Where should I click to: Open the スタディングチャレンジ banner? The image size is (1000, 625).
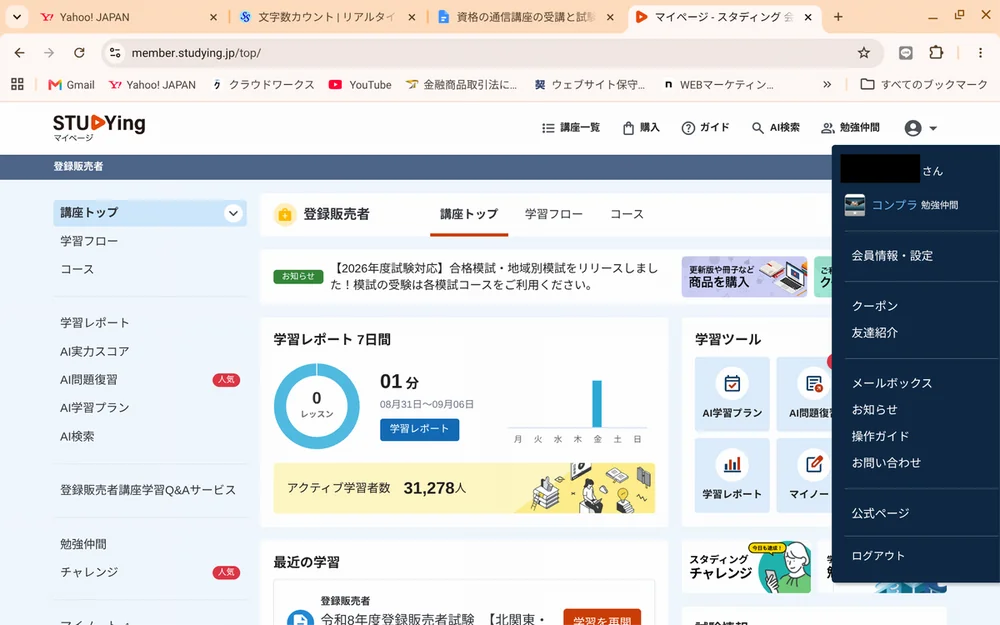pos(747,566)
